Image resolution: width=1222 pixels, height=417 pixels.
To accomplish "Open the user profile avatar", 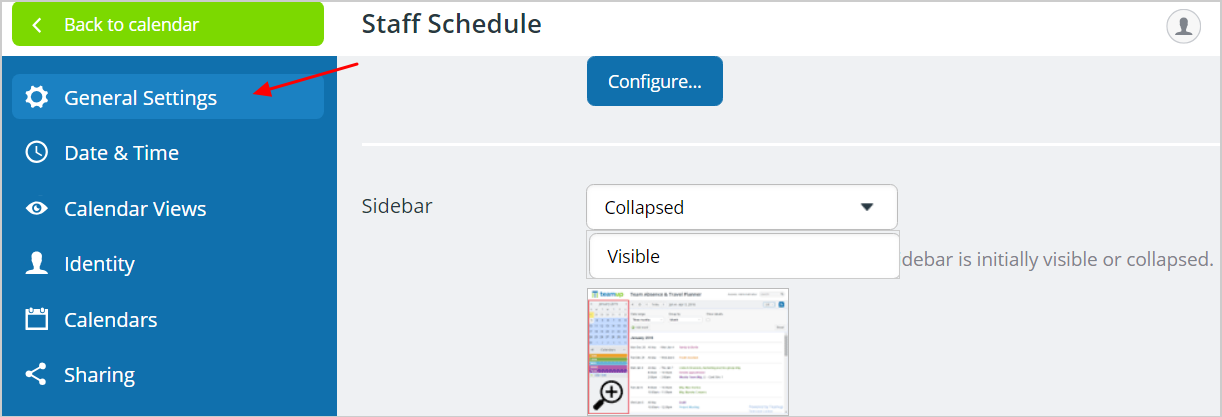I will 1183,26.
